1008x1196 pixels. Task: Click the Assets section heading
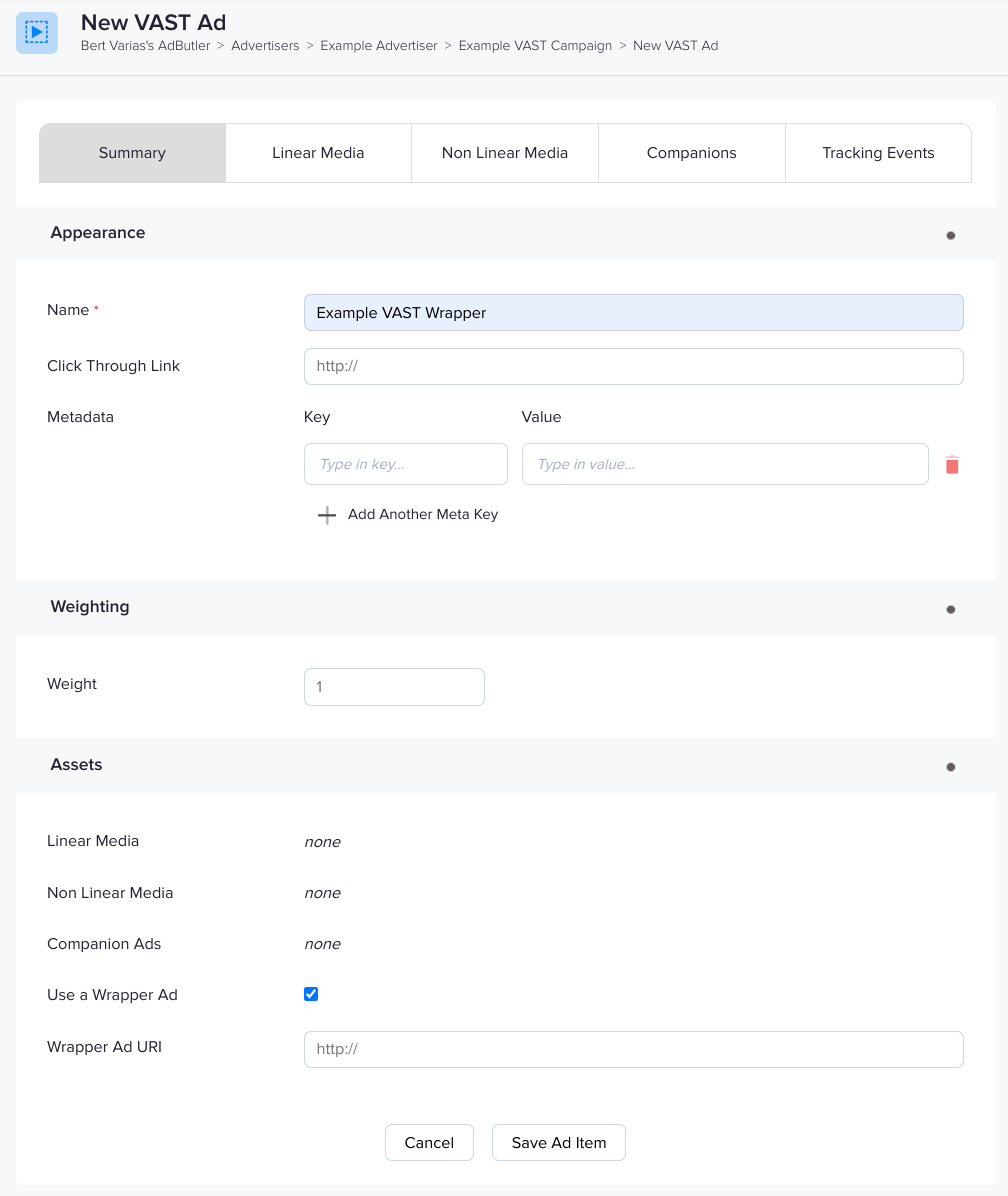76,764
